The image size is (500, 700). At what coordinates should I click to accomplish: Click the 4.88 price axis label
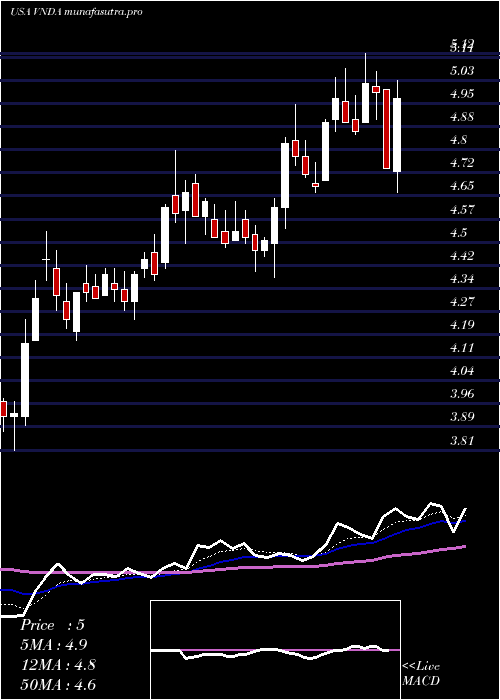tap(462, 117)
